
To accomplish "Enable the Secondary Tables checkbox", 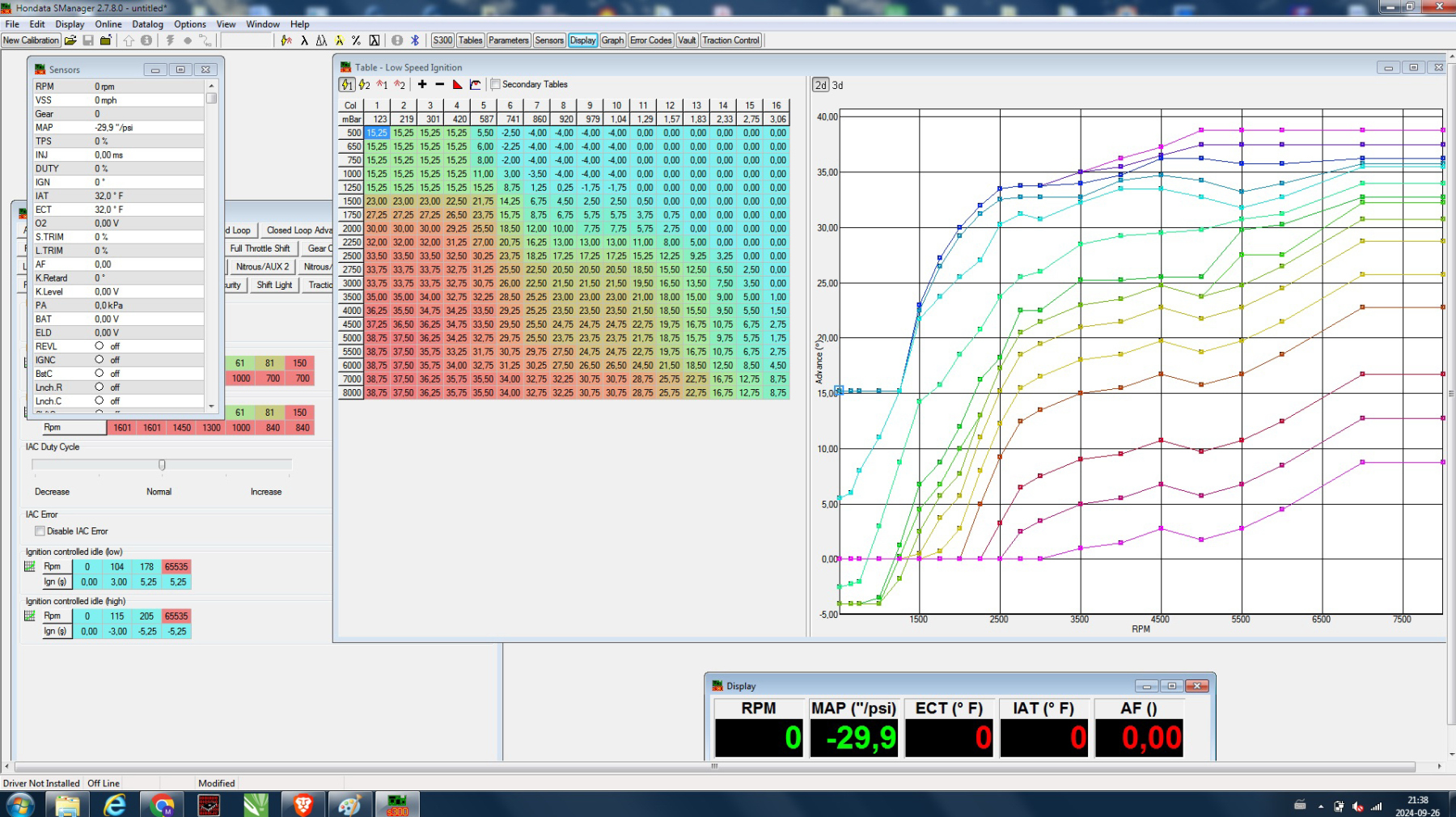I will click(x=496, y=84).
